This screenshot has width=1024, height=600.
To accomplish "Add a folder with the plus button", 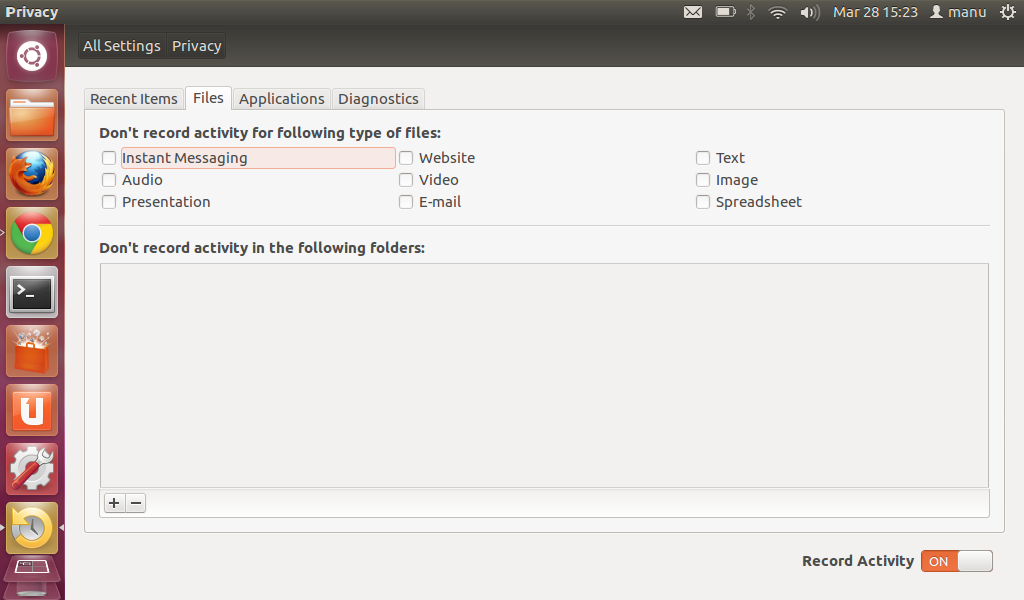I will tap(114, 503).
